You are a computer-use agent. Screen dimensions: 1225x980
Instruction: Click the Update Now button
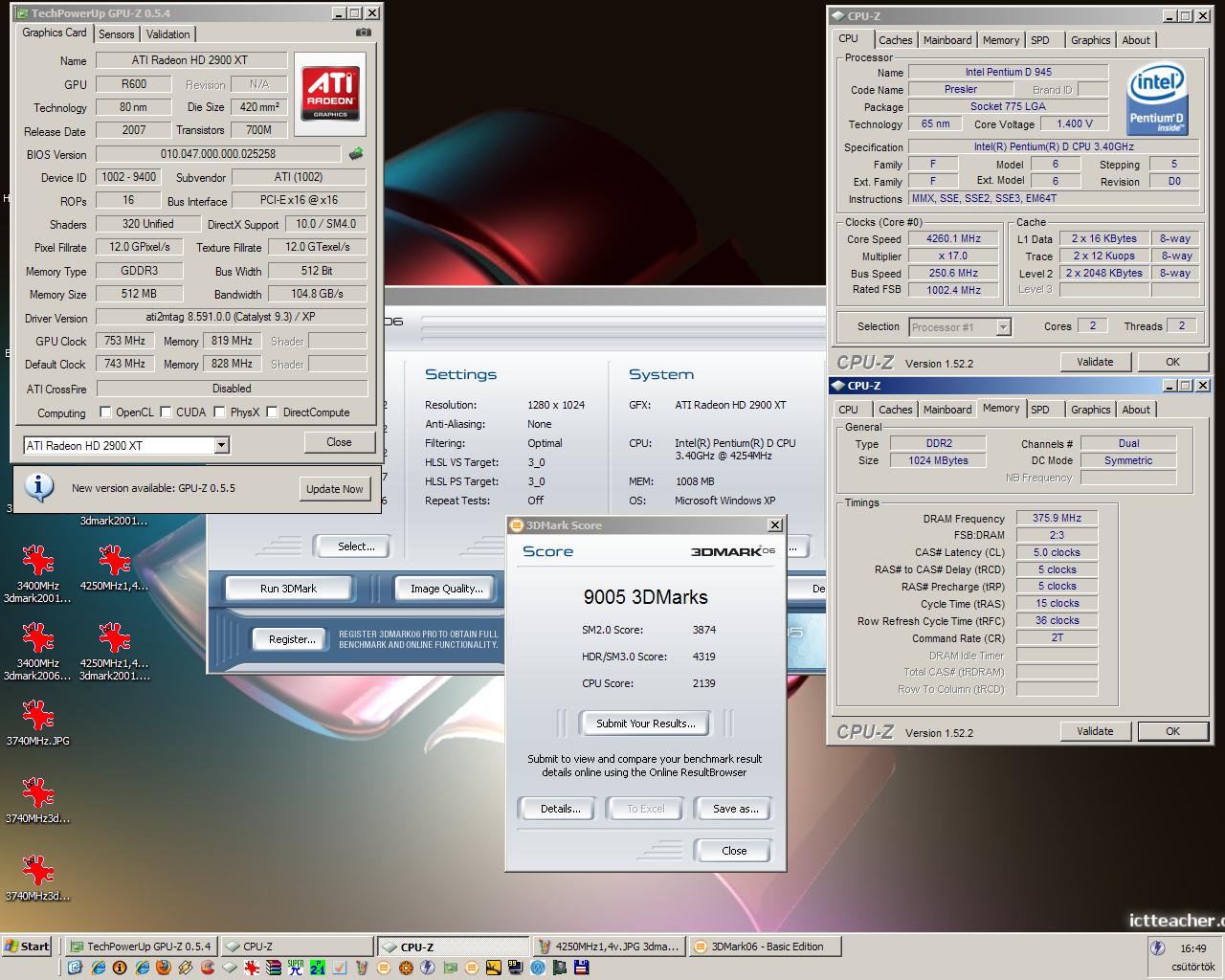tap(335, 488)
